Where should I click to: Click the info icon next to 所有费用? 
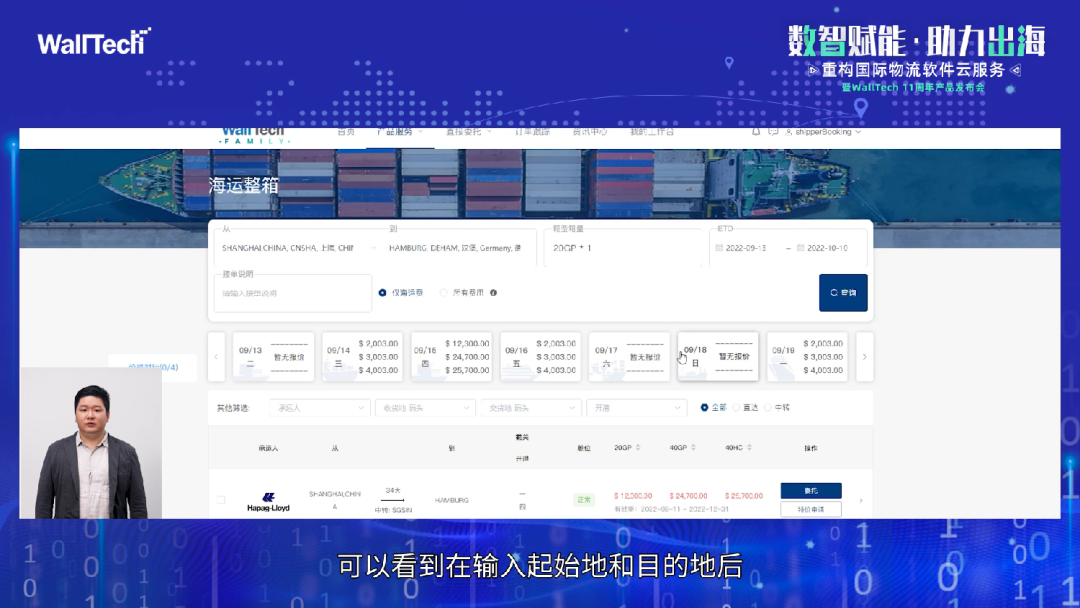(x=494, y=293)
